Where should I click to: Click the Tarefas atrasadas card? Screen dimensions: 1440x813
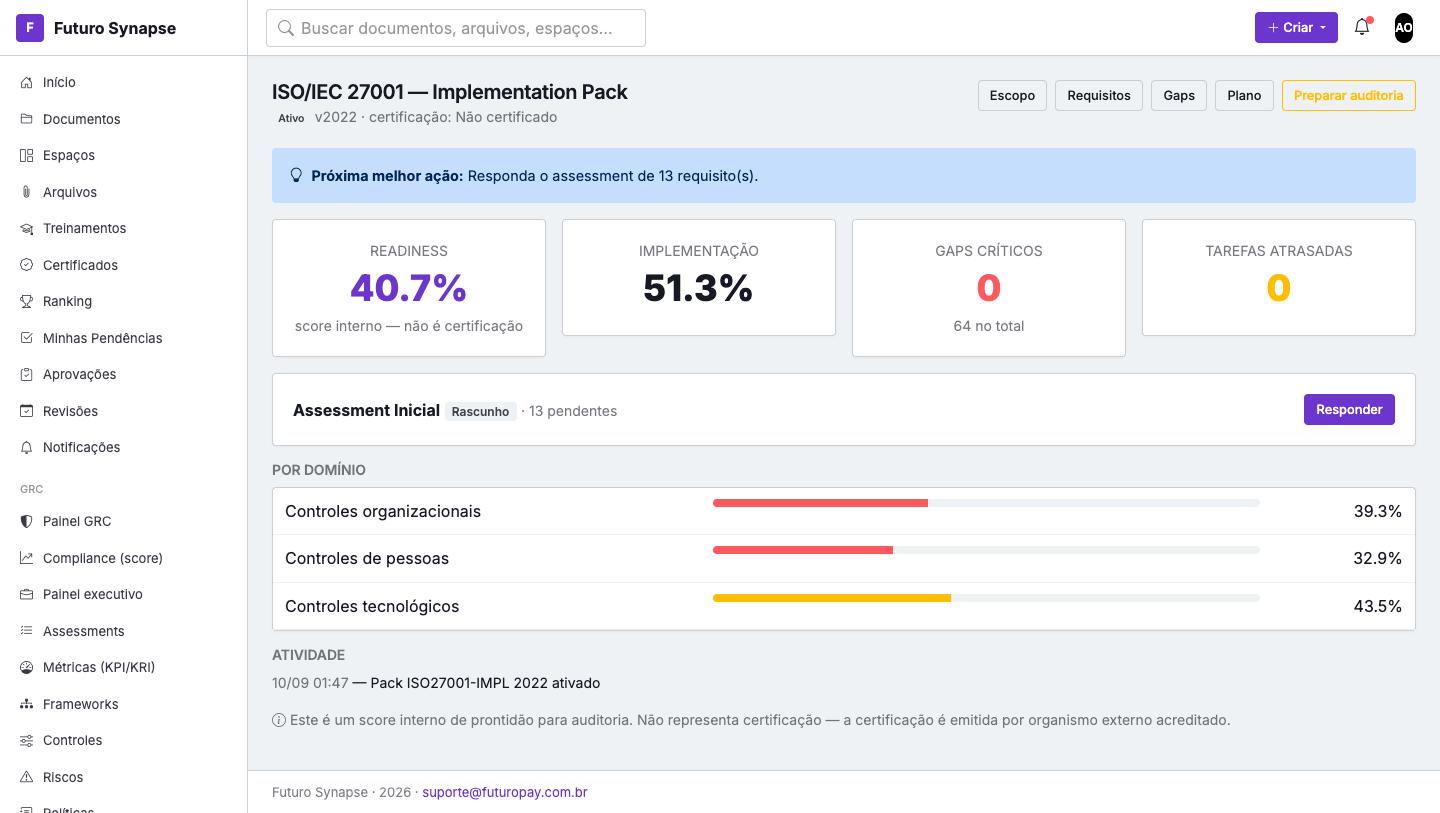point(1279,278)
